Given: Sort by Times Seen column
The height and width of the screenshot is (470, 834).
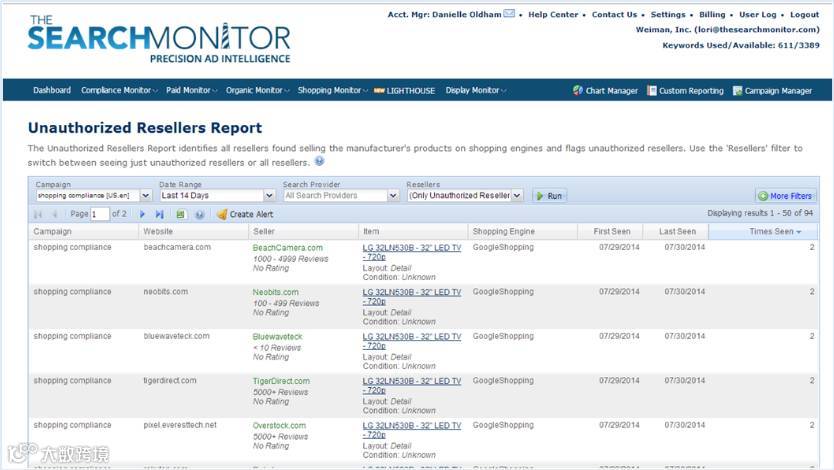Looking at the screenshot, I should (x=764, y=231).
